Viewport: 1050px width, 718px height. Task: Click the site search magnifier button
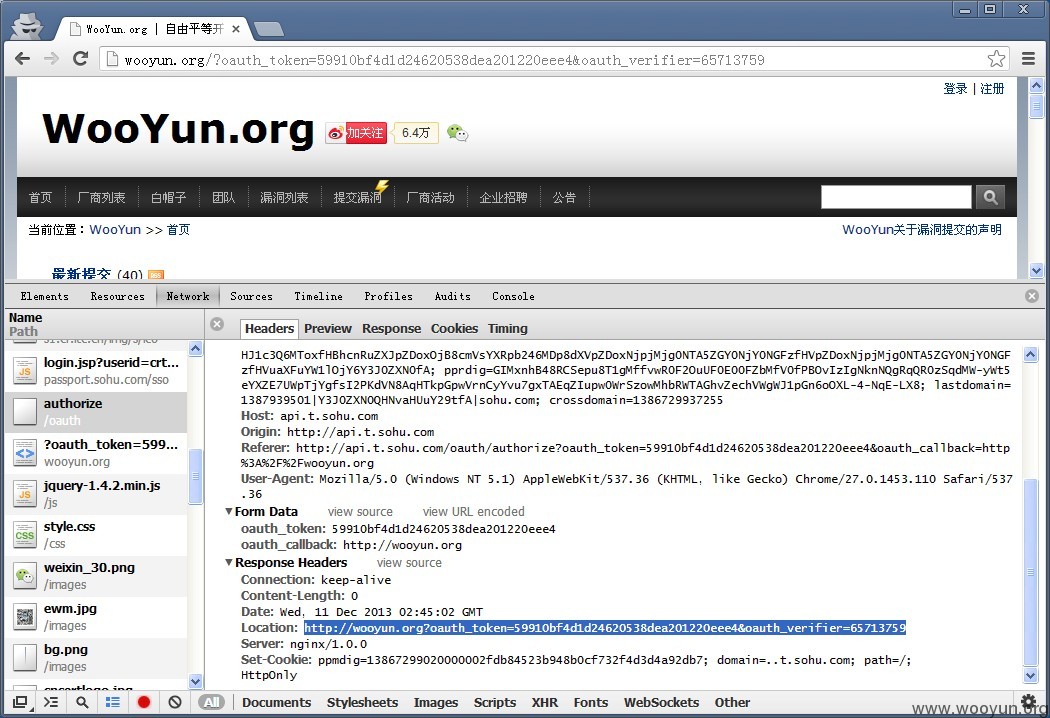990,197
